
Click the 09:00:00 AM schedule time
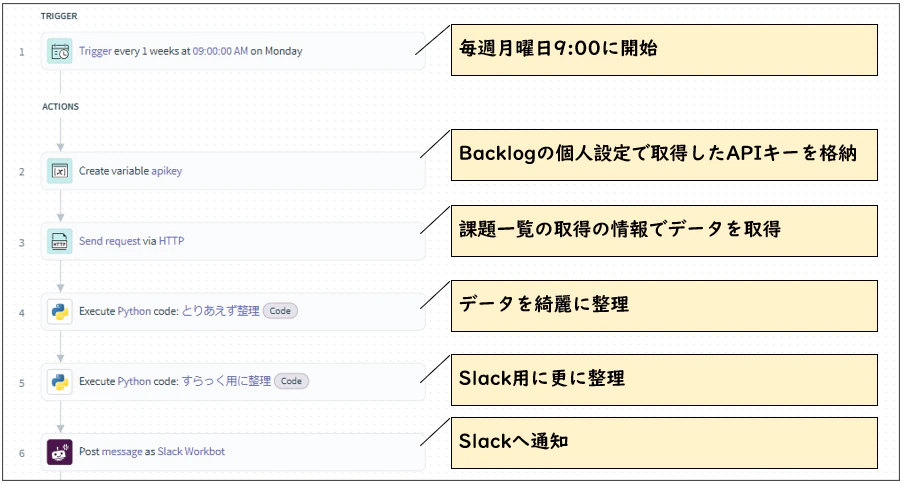point(220,51)
